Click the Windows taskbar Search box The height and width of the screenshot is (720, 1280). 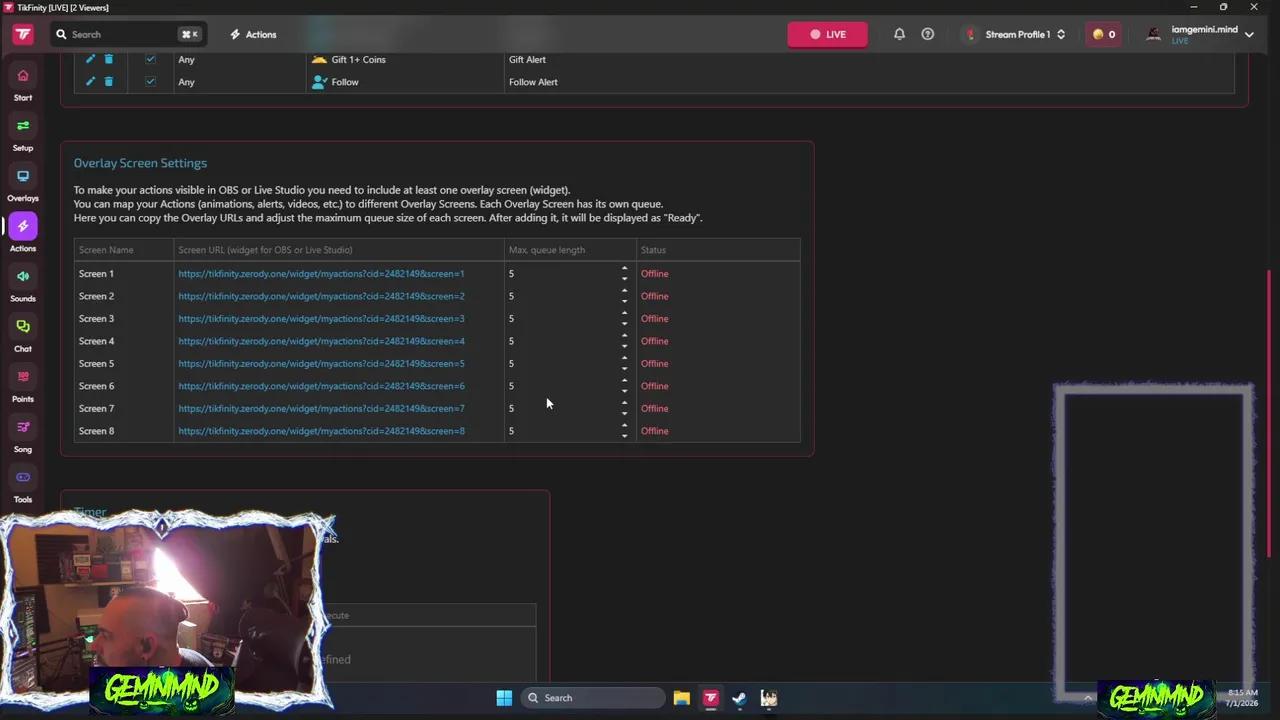coord(593,698)
